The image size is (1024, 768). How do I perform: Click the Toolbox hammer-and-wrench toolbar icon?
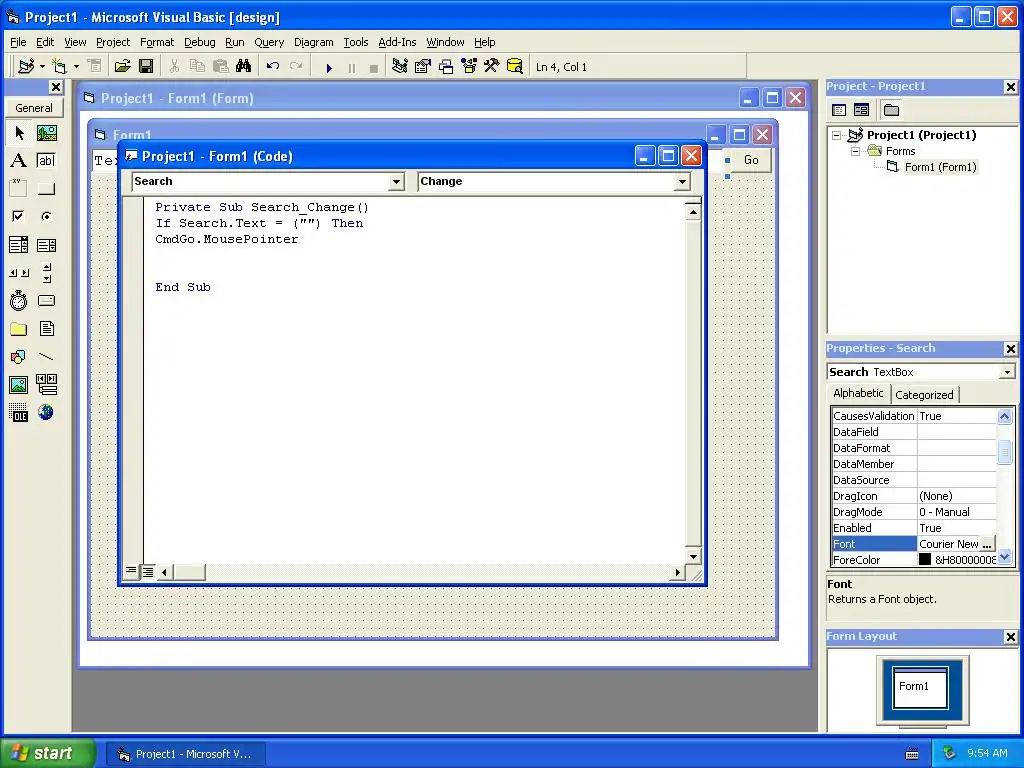tap(492, 66)
